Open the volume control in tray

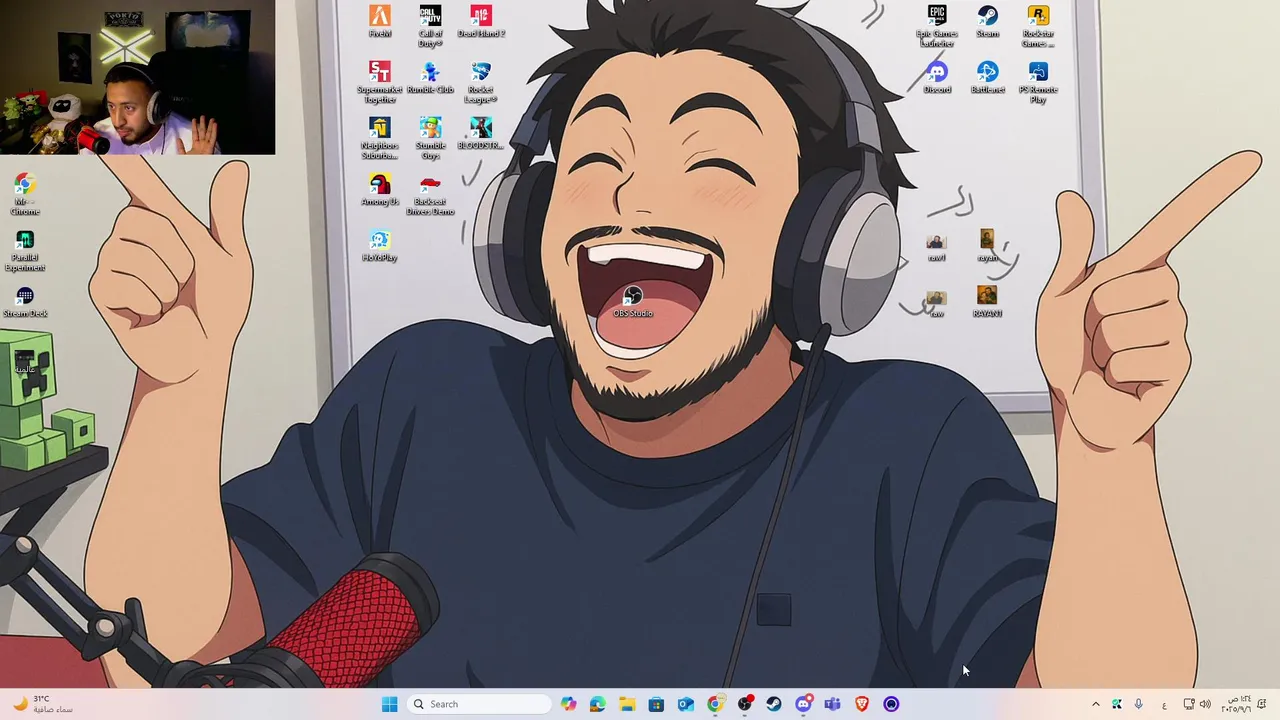click(1205, 704)
